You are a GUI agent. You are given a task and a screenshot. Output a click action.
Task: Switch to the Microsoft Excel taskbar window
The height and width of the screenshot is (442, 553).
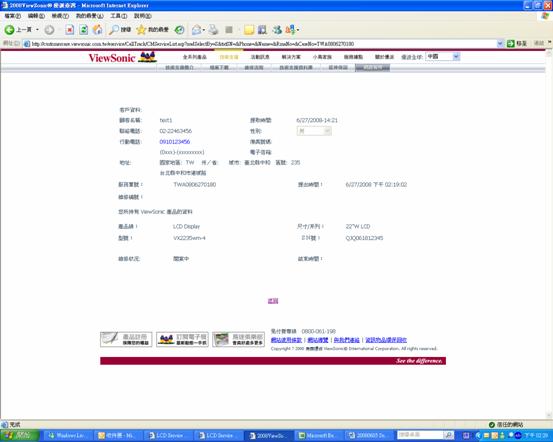coord(317,436)
